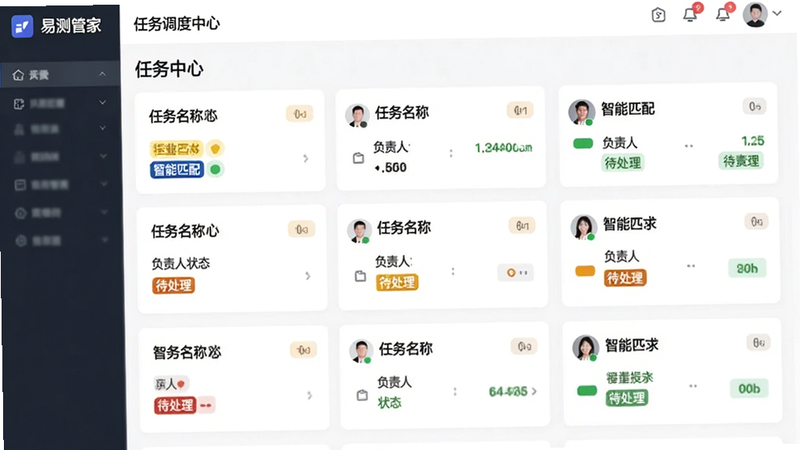Expand the account dropdown arrow beside the avatar
This screenshot has height=450, width=800.
pyautogui.click(x=777, y=13)
